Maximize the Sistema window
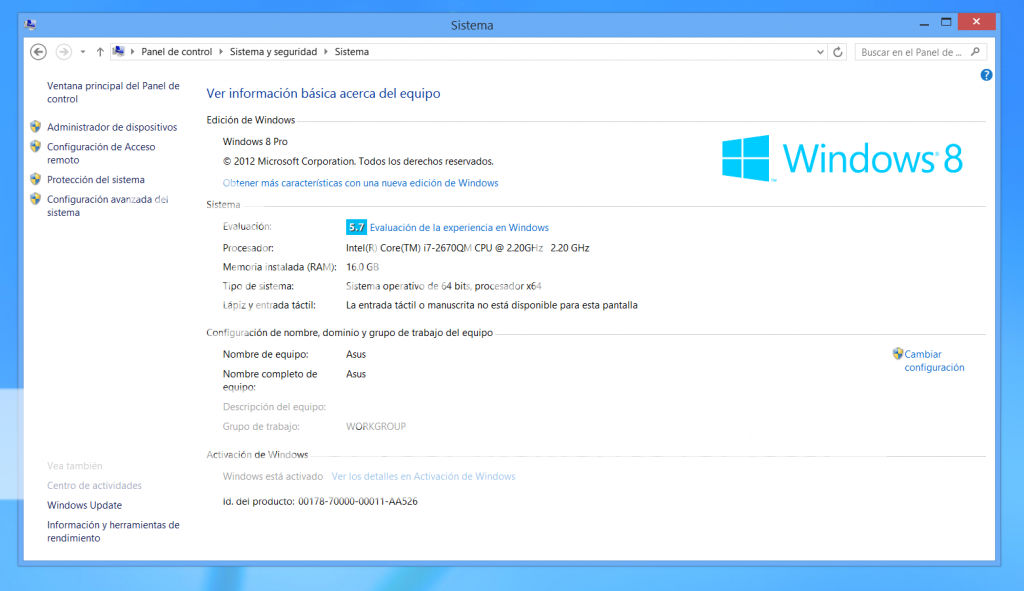 click(x=946, y=22)
